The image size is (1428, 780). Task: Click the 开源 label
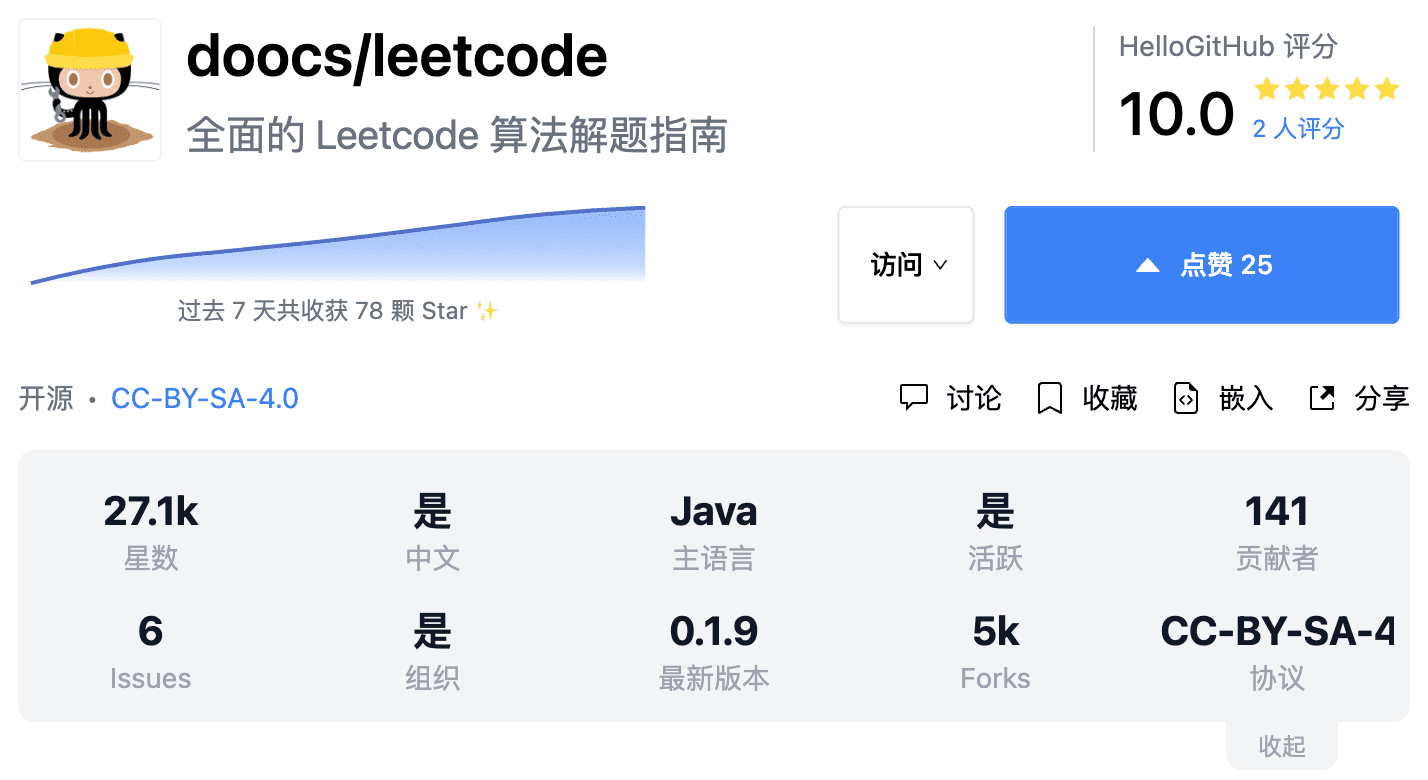46,398
